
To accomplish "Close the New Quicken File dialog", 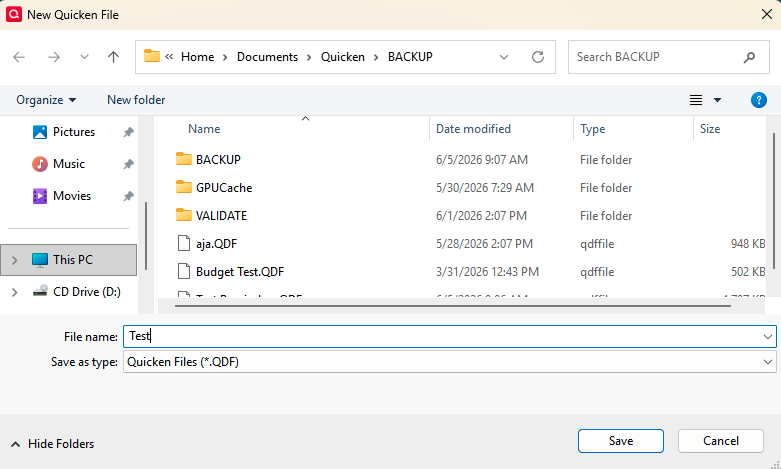I will 767,14.
